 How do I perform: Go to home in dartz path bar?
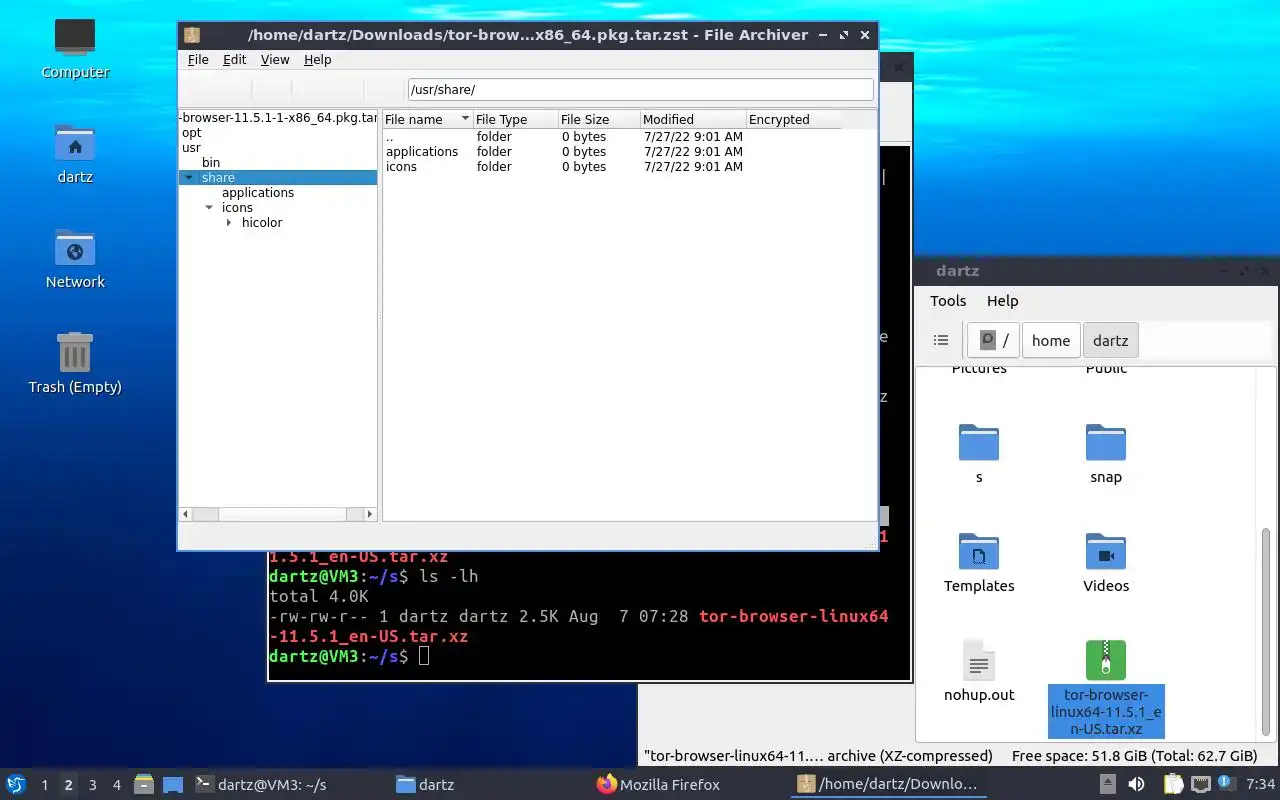point(1051,340)
